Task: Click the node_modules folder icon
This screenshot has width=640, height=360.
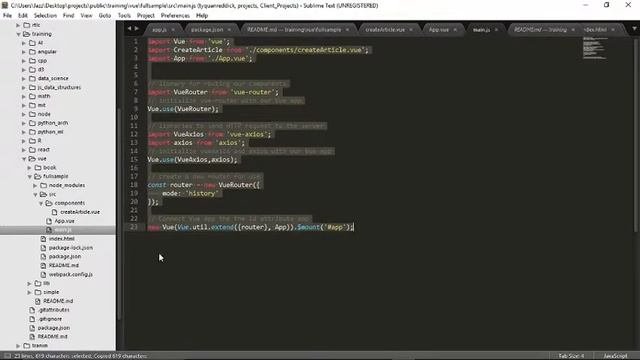Action: tap(44, 185)
